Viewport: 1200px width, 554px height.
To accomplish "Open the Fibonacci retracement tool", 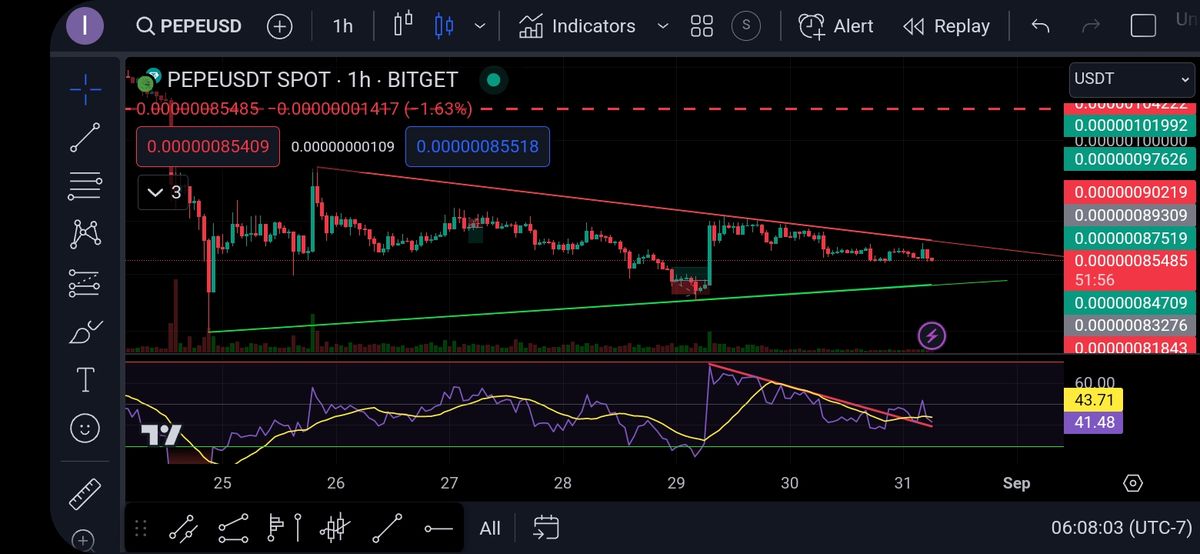I will [86, 185].
